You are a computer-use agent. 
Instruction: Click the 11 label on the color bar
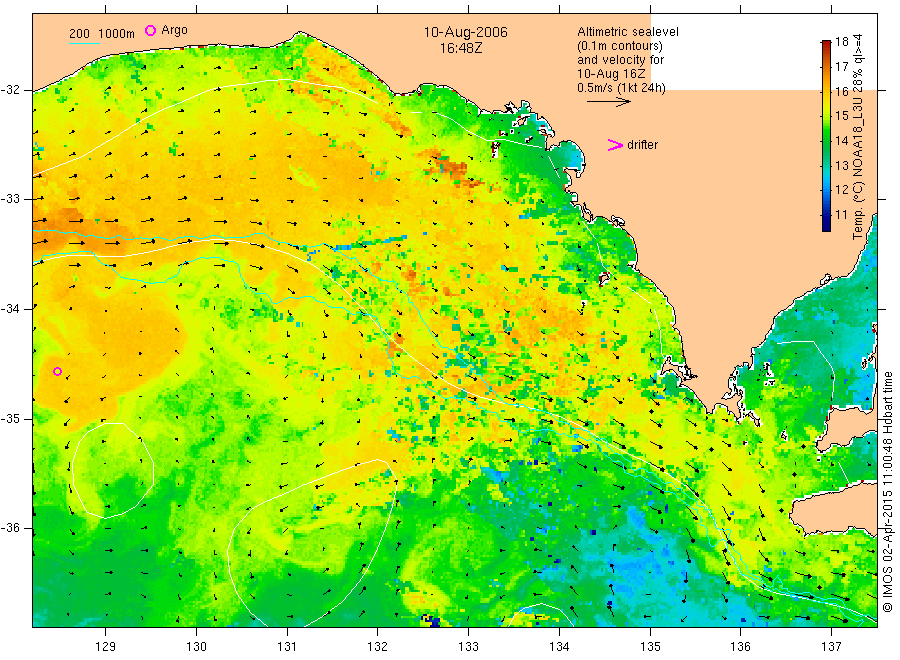pyautogui.click(x=841, y=215)
